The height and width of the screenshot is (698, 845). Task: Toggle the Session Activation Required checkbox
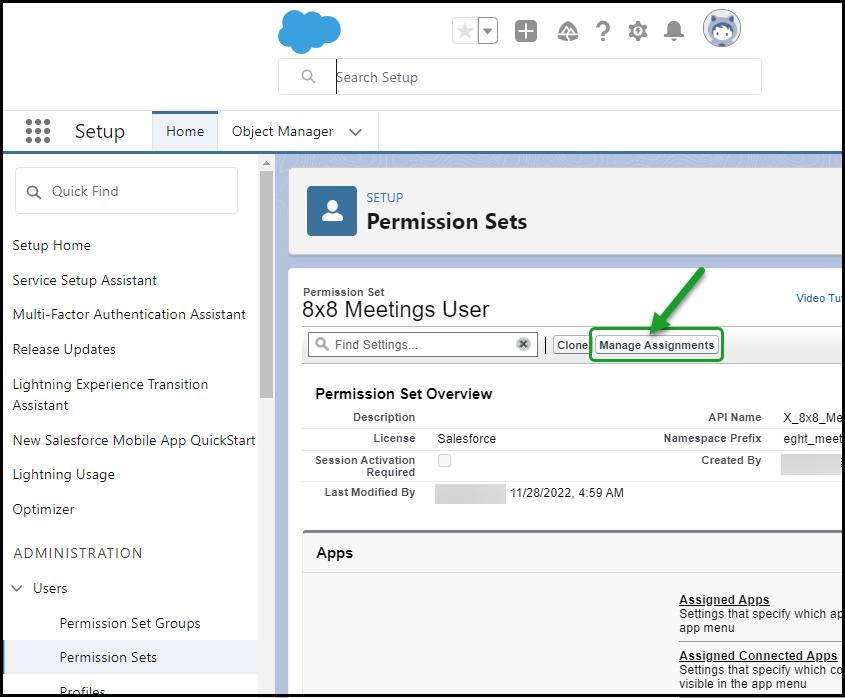pyautogui.click(x=445, y=460)
